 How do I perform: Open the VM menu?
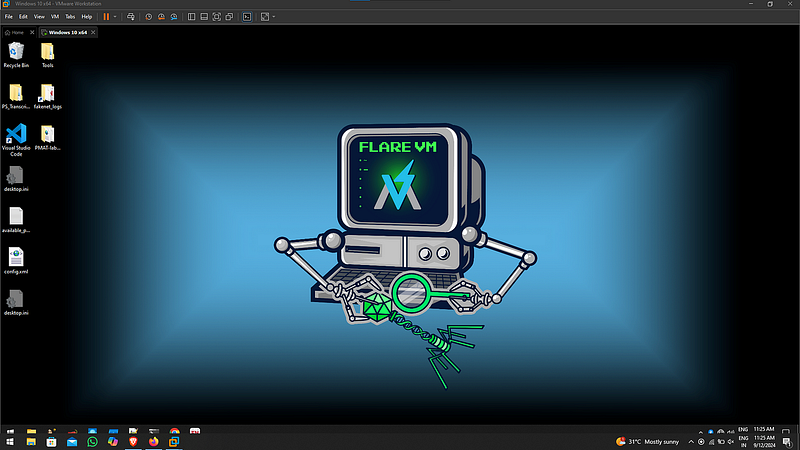55,17
